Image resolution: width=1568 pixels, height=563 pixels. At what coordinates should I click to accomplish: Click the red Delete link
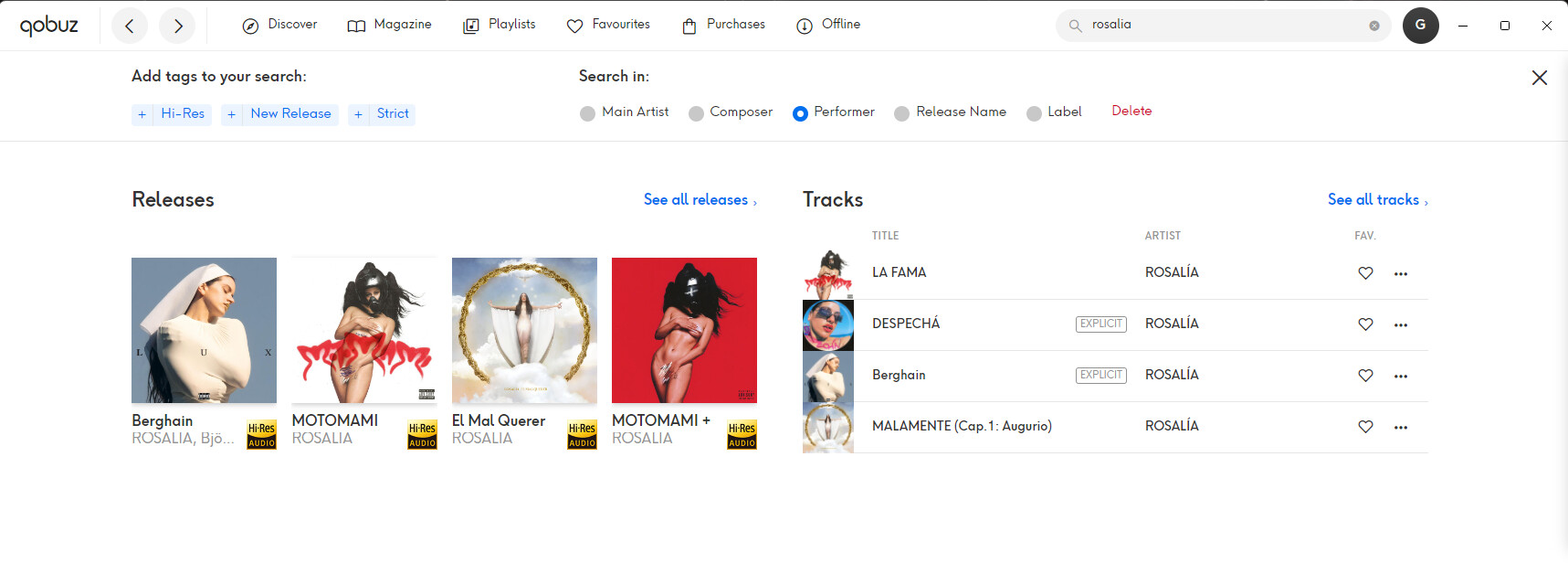coord(1131,111)
